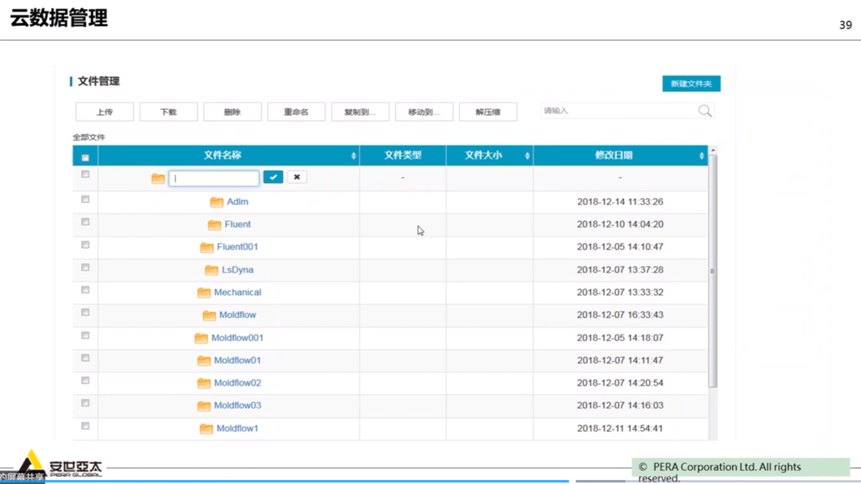Click the 上传 upload button
The width and height of the screenshot is (861, 484).
(x=104, y=112)
